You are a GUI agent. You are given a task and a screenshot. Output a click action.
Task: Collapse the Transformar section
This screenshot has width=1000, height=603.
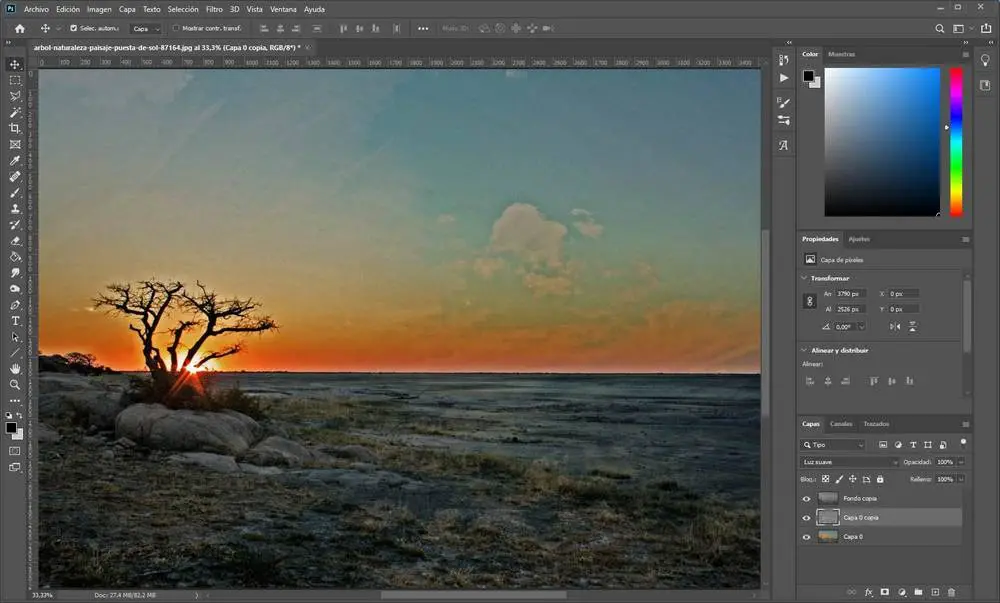805,278
